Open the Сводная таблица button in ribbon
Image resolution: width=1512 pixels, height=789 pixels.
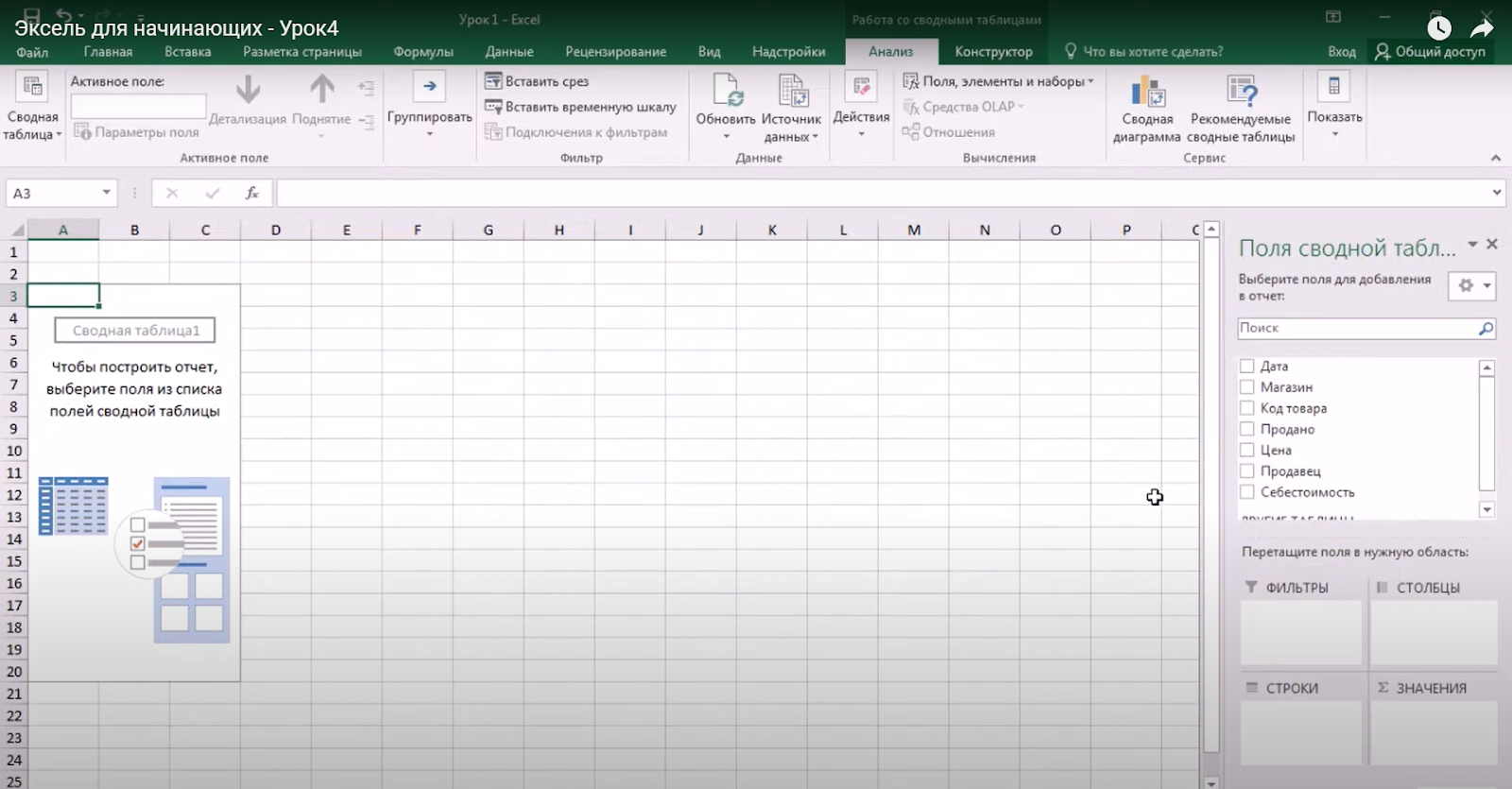32,108
